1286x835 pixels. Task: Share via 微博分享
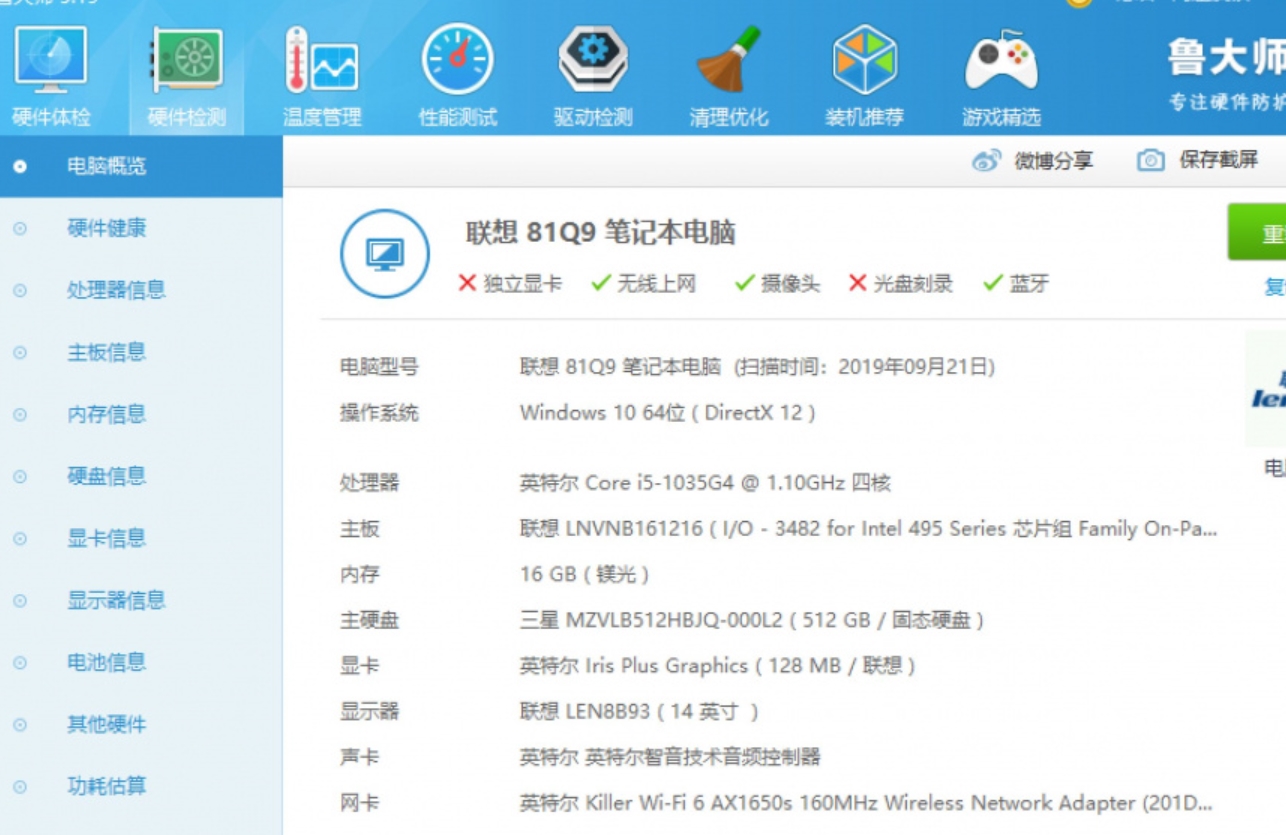coord(1033,161)
